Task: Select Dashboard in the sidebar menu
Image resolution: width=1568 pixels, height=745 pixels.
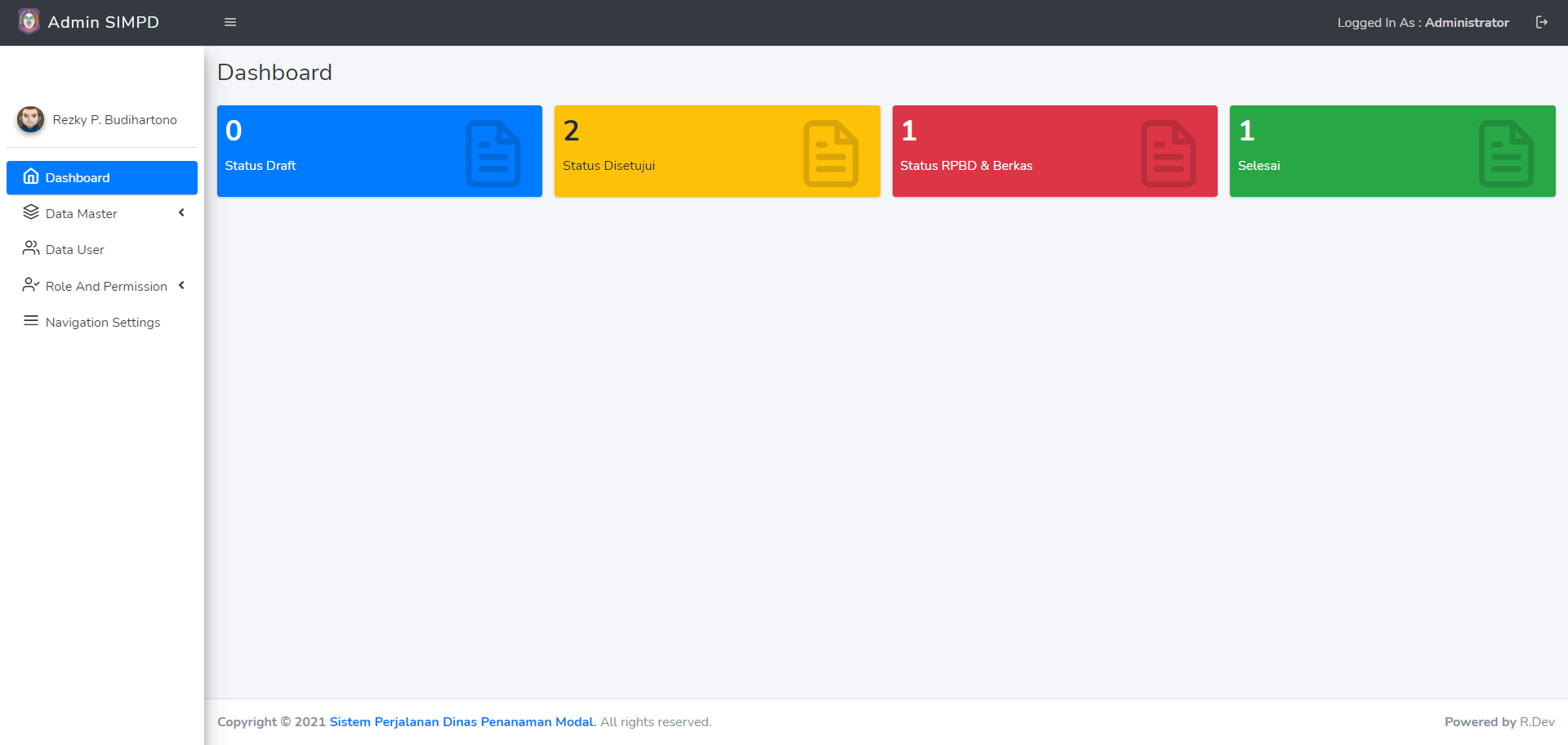Action: pos(78,177)
